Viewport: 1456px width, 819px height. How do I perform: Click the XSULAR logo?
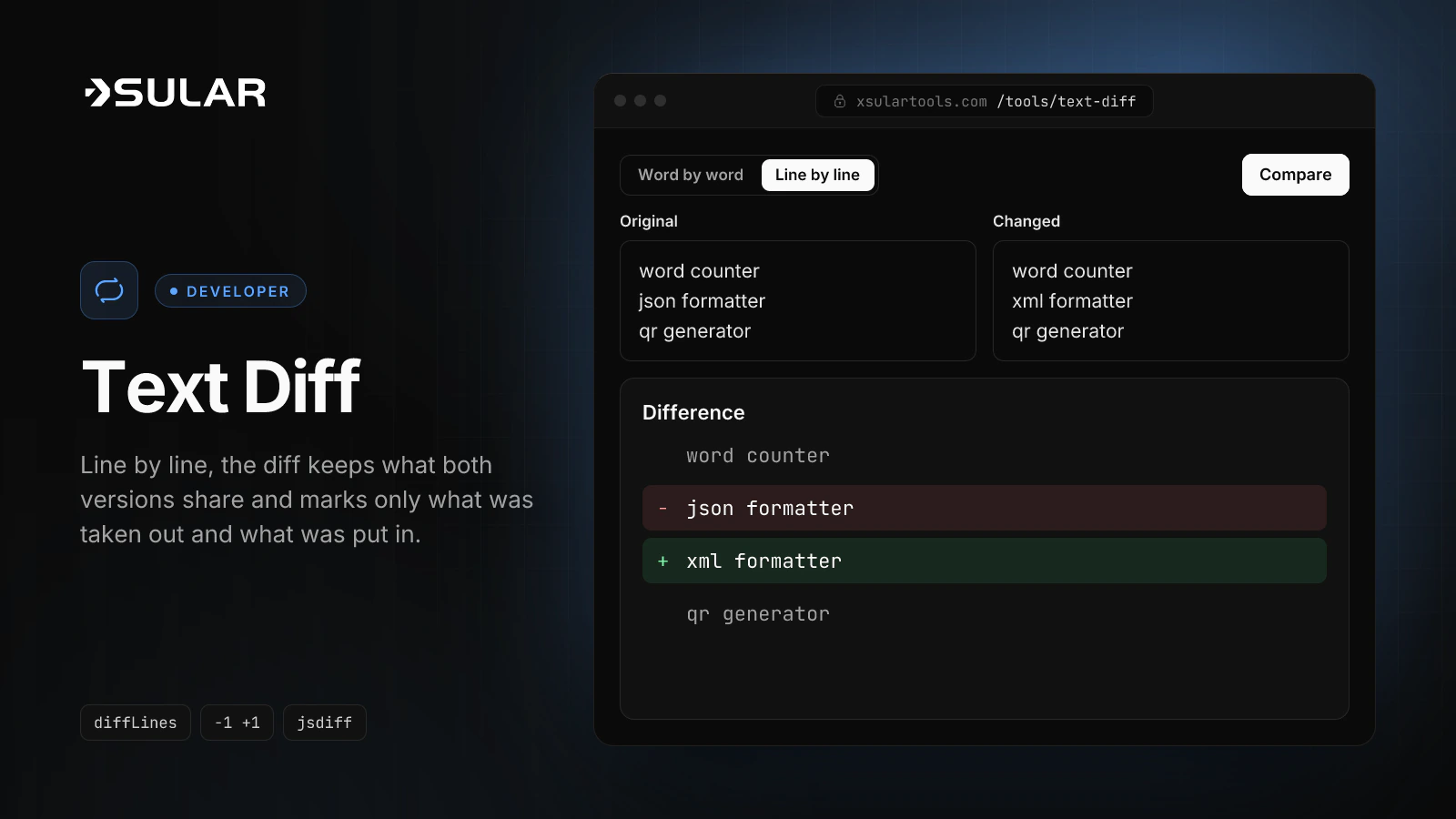coord(175,92)
